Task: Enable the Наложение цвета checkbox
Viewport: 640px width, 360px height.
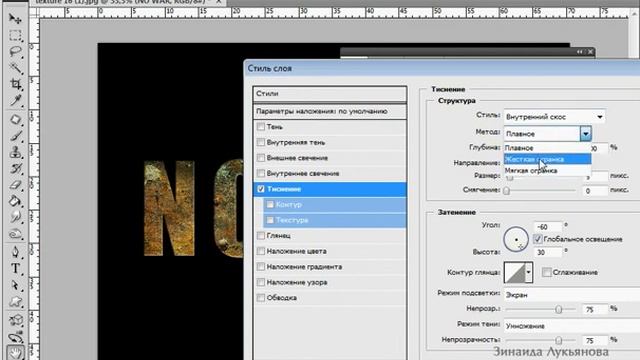Action: point(261,251)
